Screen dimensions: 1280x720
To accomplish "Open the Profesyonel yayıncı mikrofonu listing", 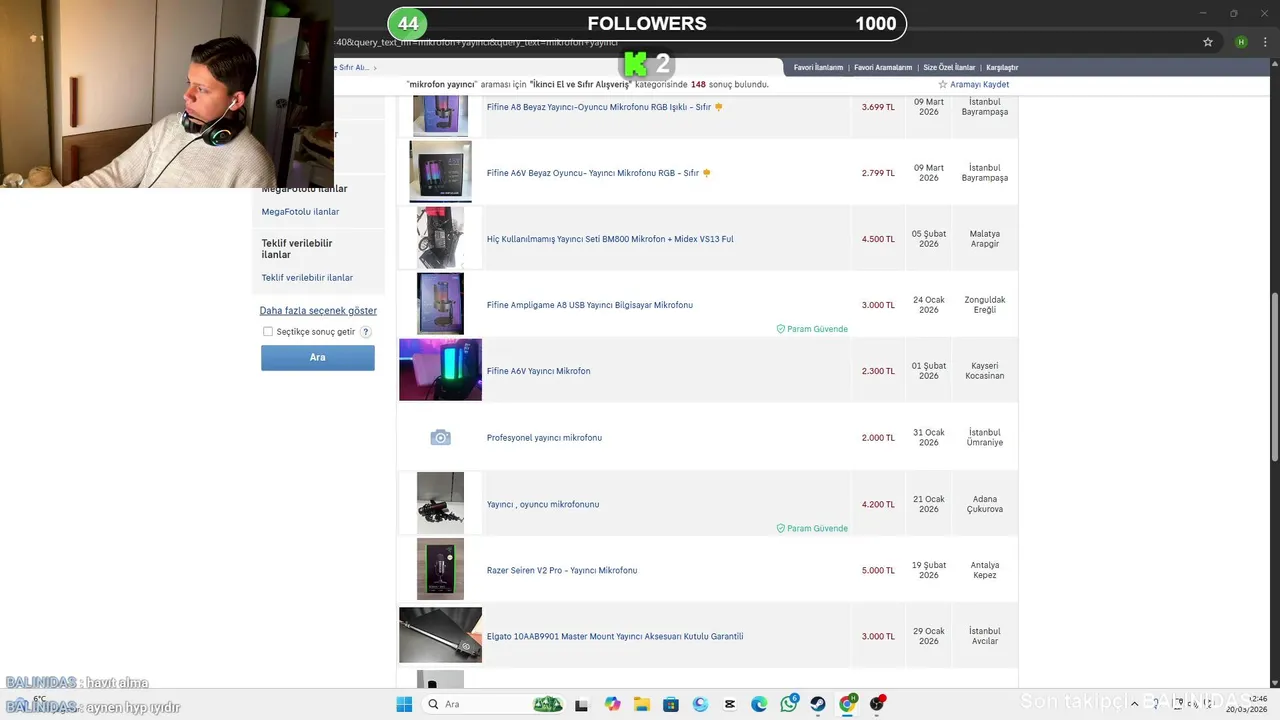I will pos(544,438).
